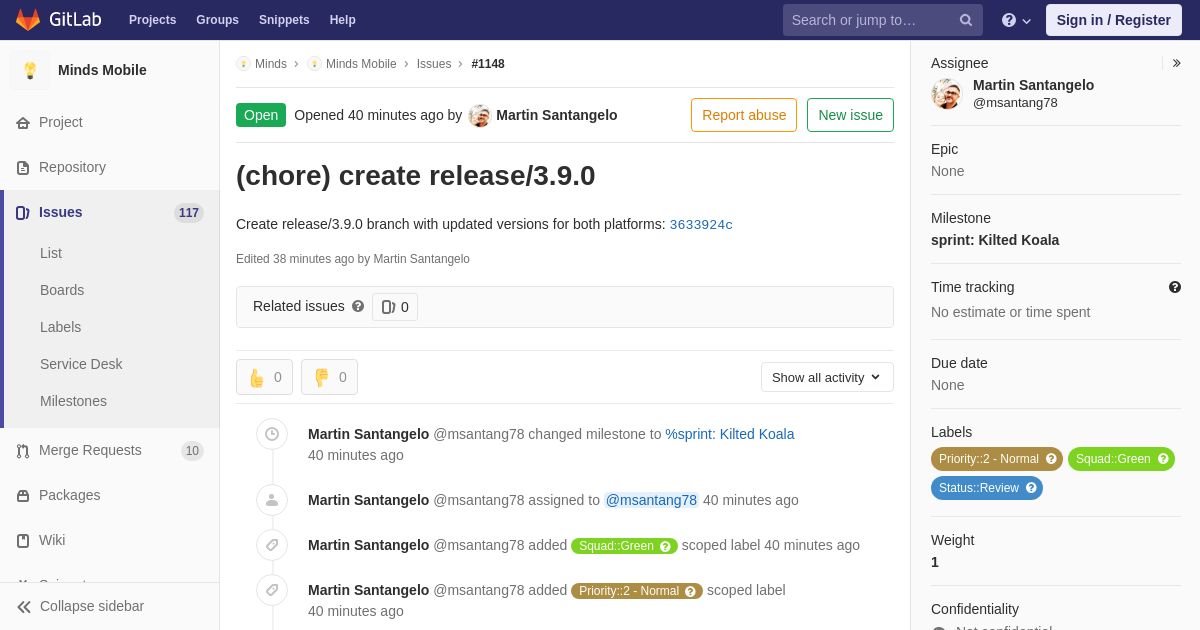Click the milestone change clock icon in activity

[x=272, y=434]
